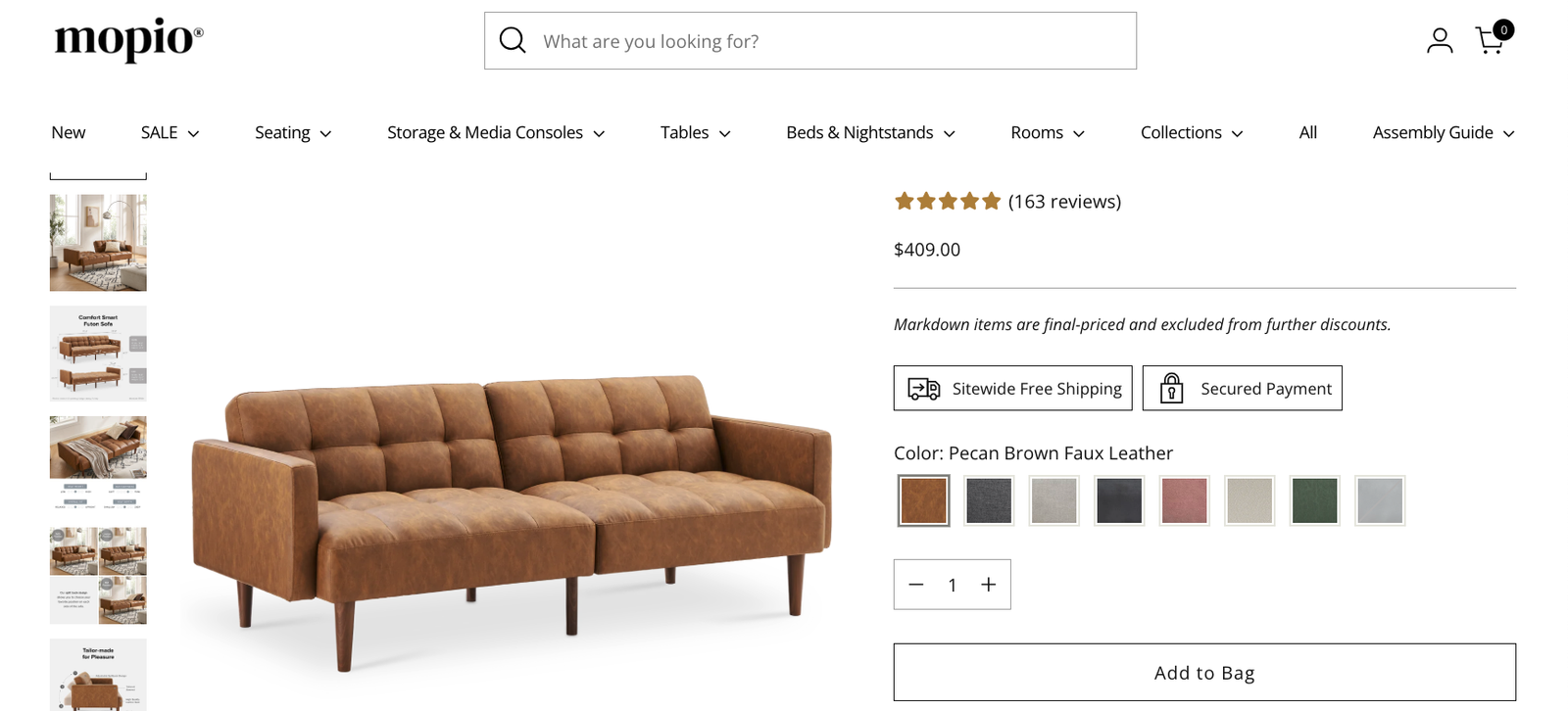Click the five-star rating icons

click(x=947, y=202)
